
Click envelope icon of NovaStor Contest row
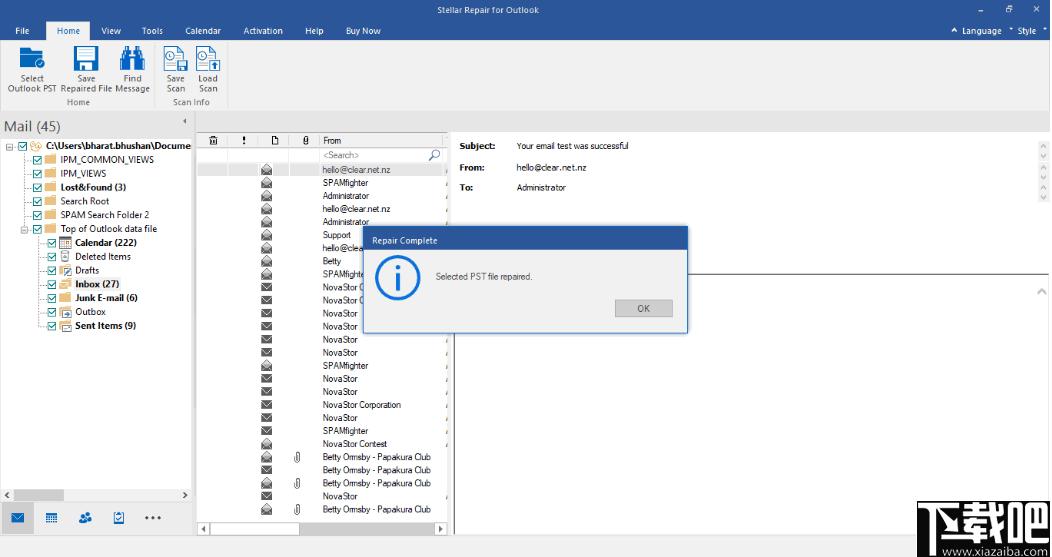266,444
